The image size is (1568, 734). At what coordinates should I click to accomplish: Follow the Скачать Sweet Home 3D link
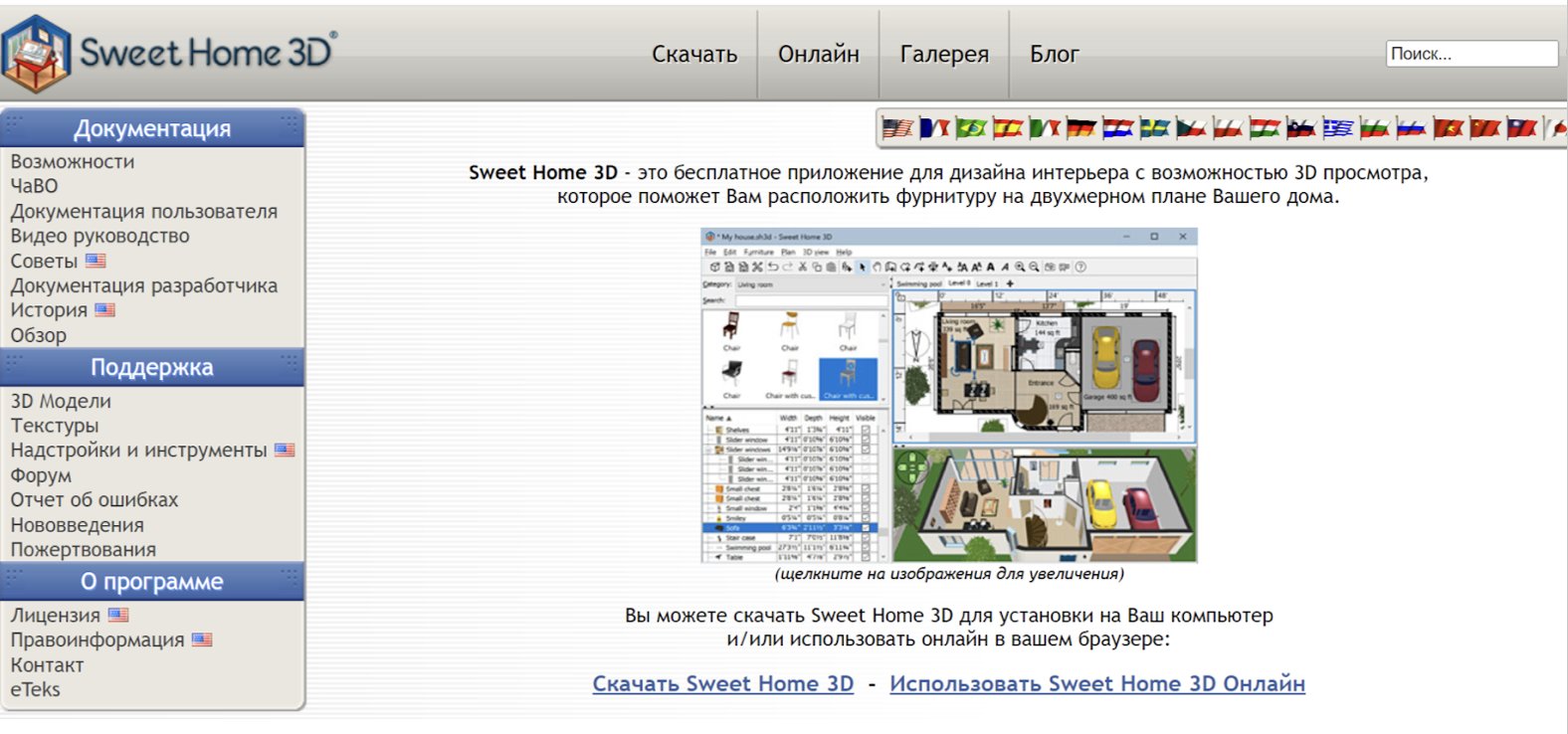[x=723, y=684]
